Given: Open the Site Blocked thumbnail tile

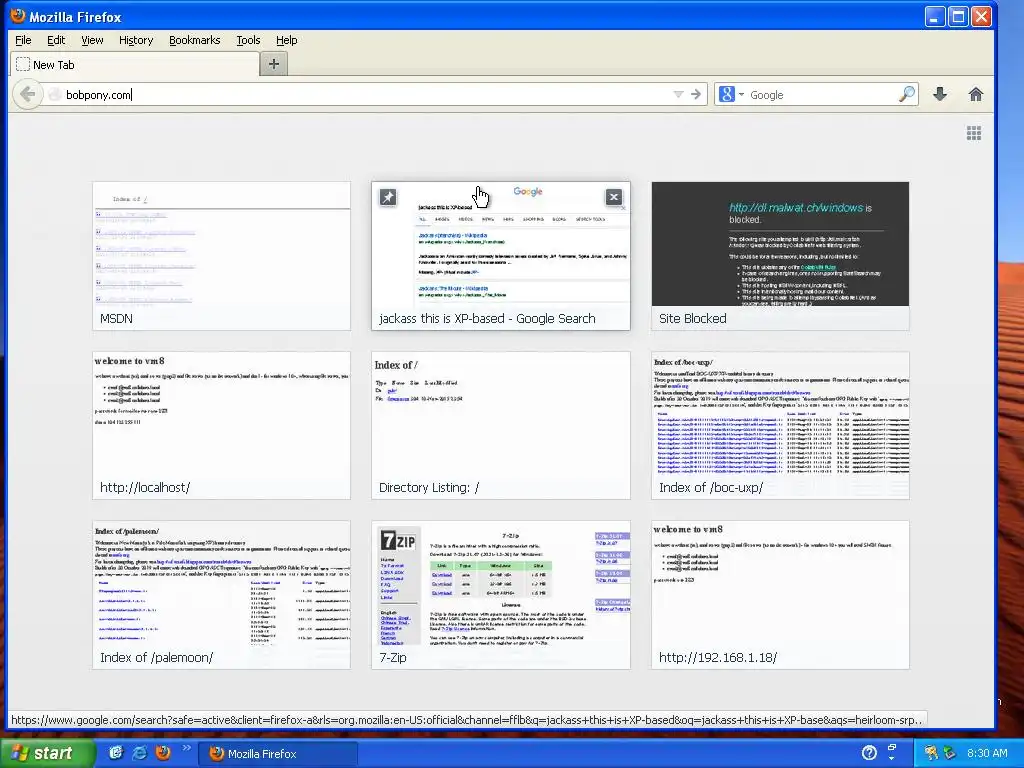Looking at the screenshot, I should (x=780, y=256).
